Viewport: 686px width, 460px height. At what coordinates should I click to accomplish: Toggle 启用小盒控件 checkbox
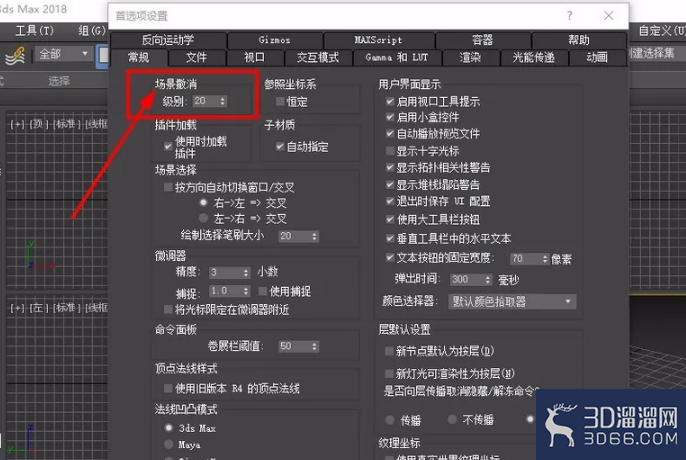[390, 117]
